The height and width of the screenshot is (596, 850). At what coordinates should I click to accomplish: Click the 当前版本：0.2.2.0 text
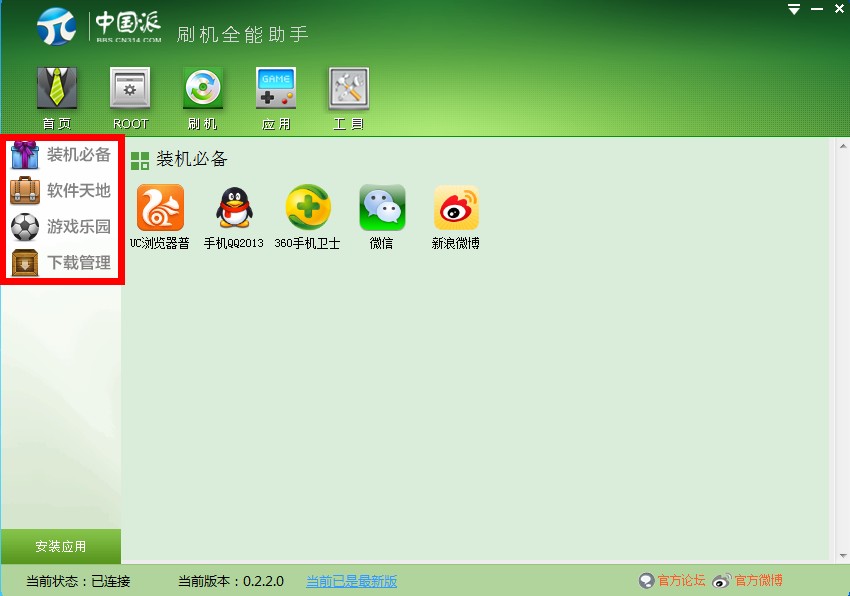(231, 581)
